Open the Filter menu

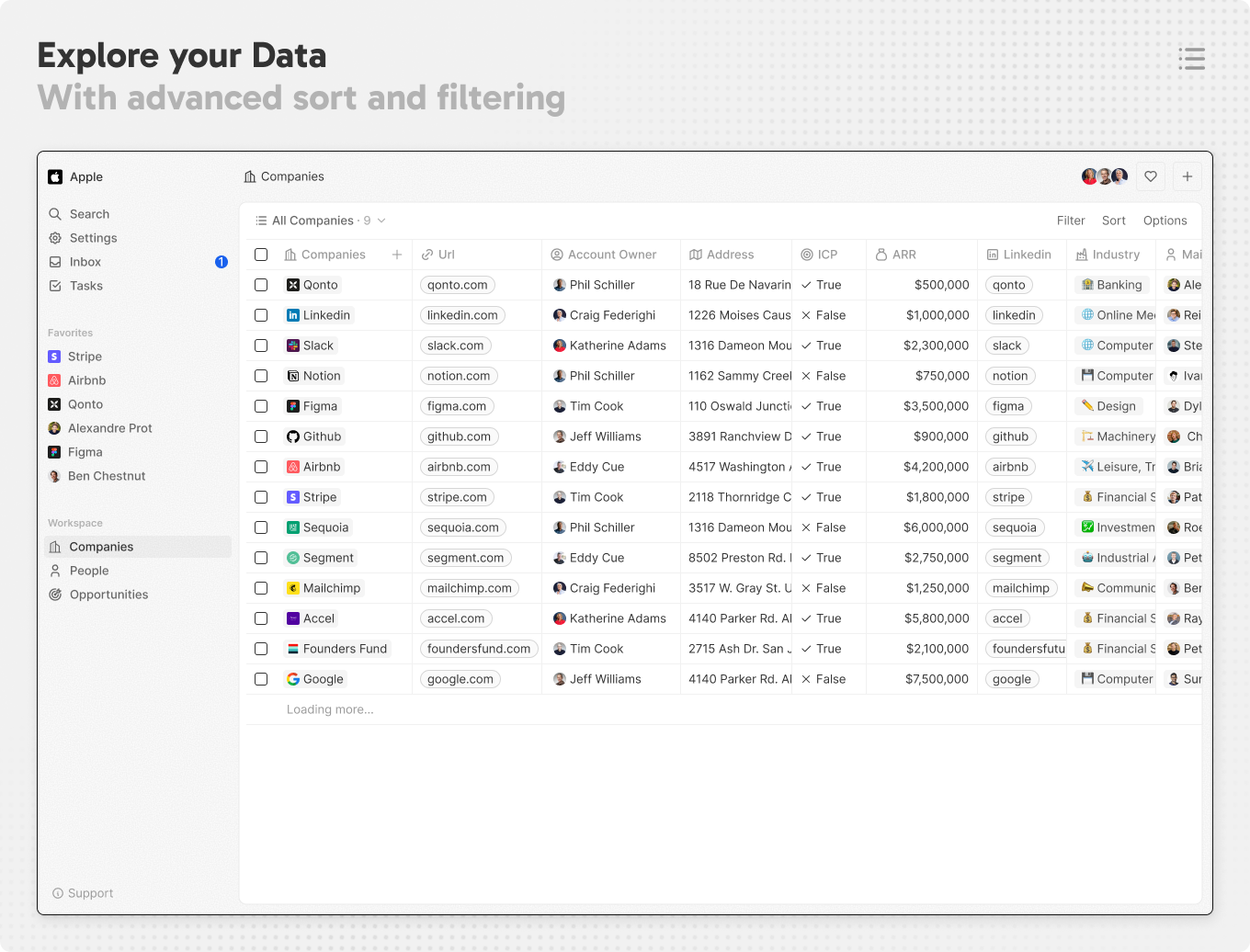tap(1070, 221)
